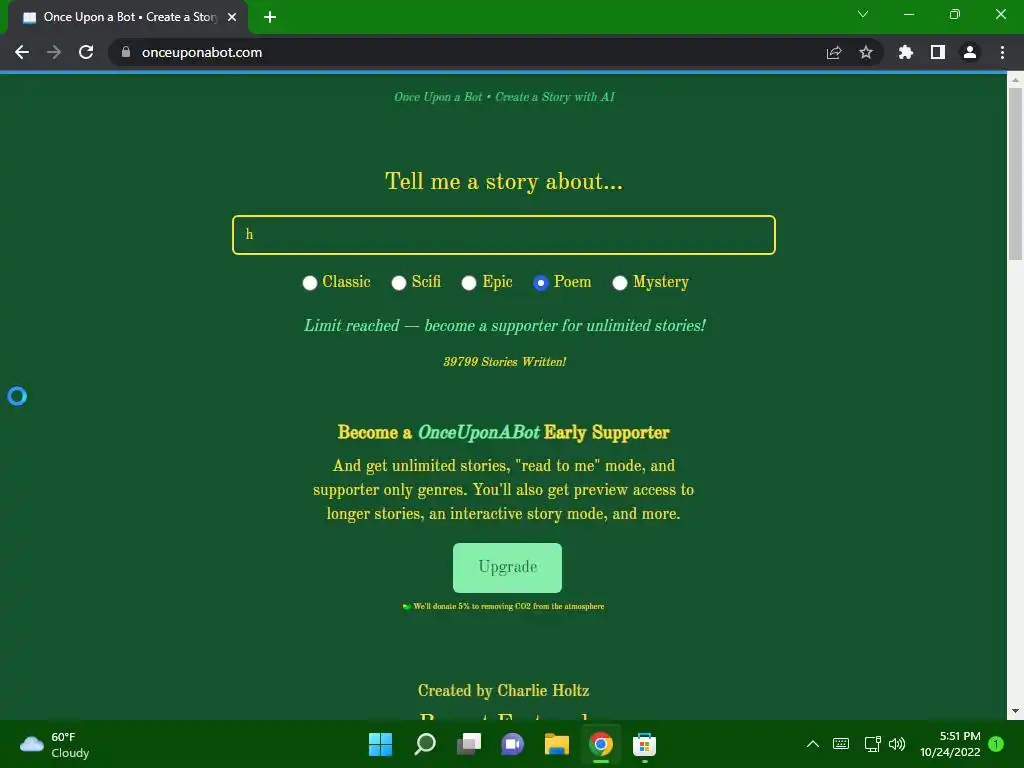Click the story prompt text field
Image resolution: width=1024 pixels, height=768 pixels.
[504, 234]
